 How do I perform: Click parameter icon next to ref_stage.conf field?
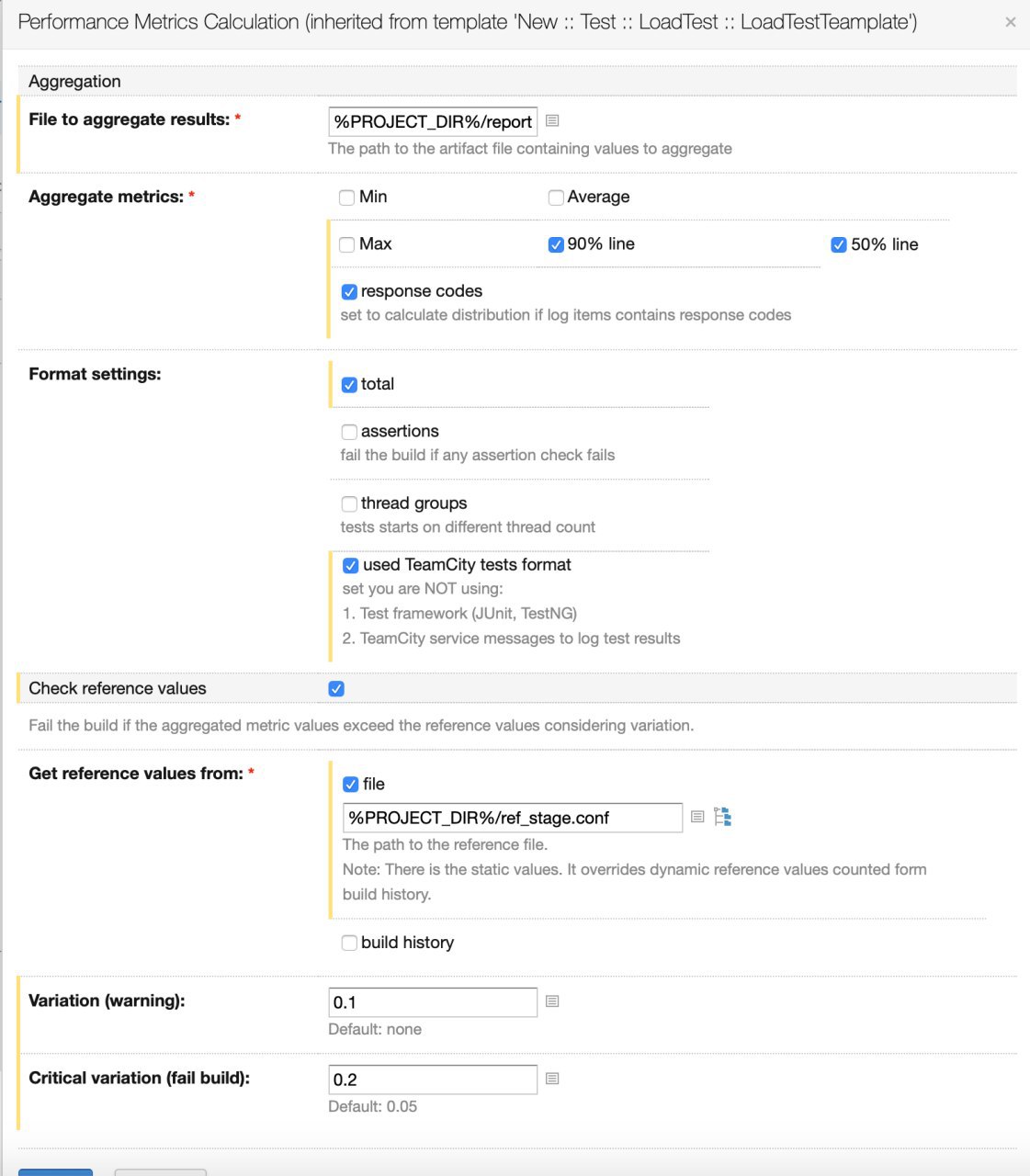pos(697,816)
